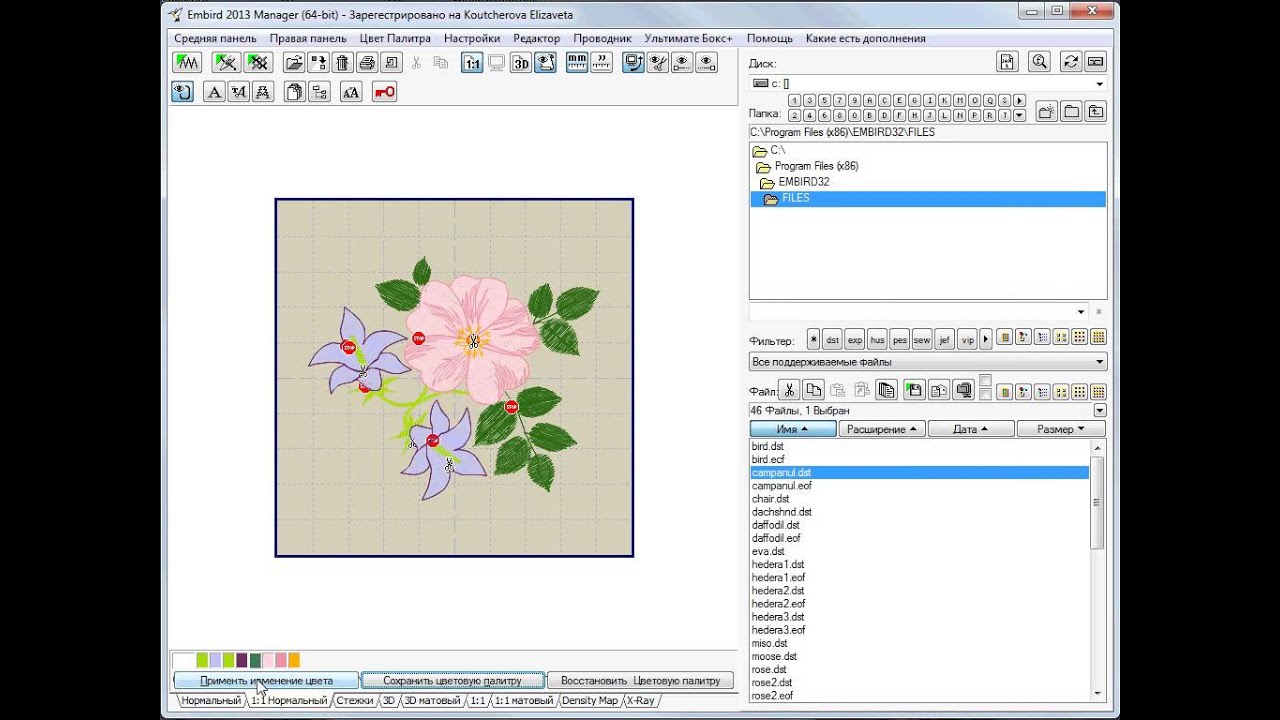
Task: Click the eye with scissors icon
Action: (x=658, y=63)
